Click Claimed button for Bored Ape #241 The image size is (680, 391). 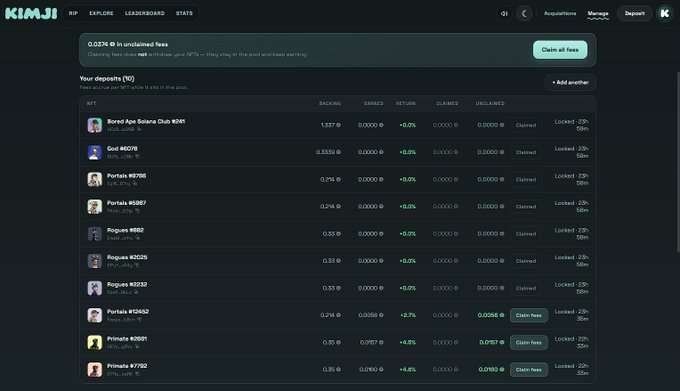click(x=526, y=125)
